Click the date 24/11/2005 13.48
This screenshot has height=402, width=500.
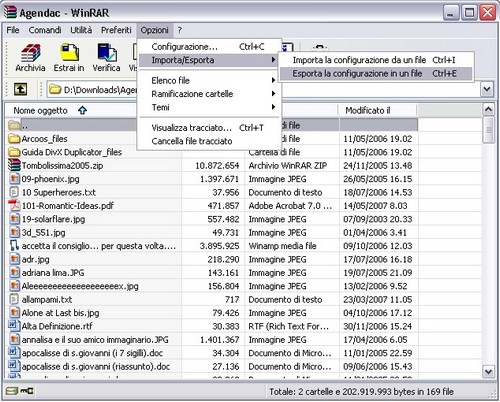[378, 165]
